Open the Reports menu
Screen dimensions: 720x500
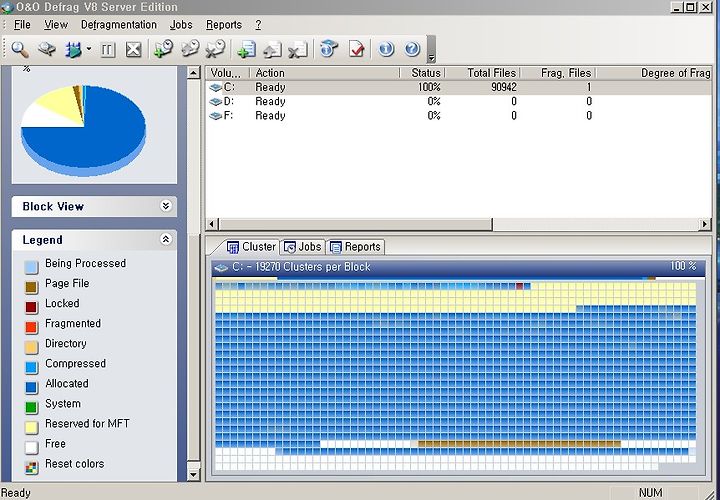224,25
